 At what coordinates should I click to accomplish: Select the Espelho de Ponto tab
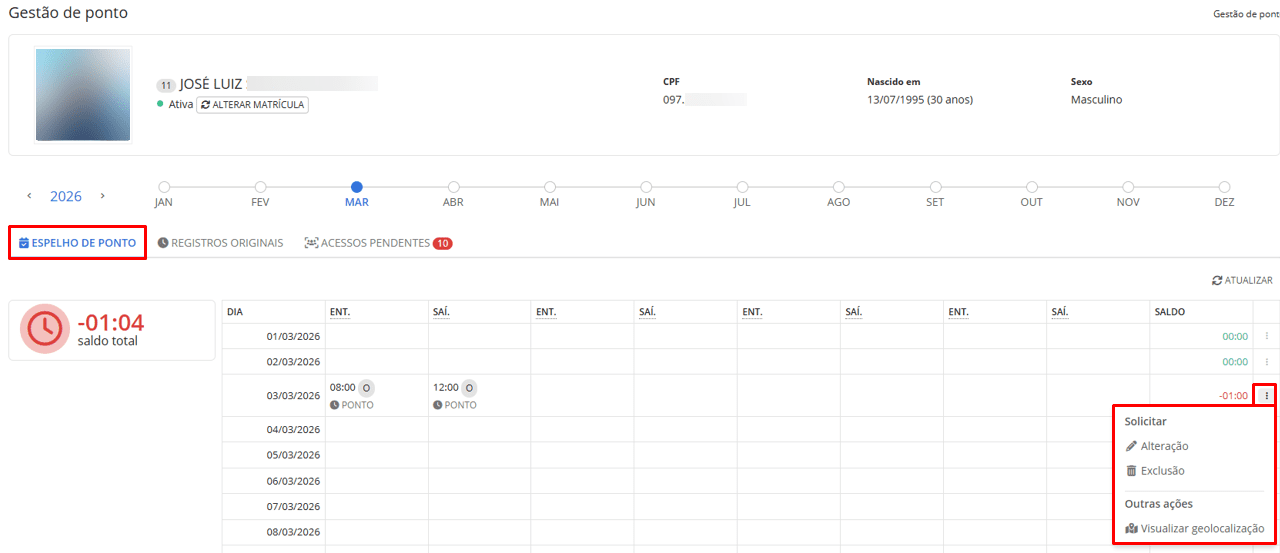coord(77,243)
